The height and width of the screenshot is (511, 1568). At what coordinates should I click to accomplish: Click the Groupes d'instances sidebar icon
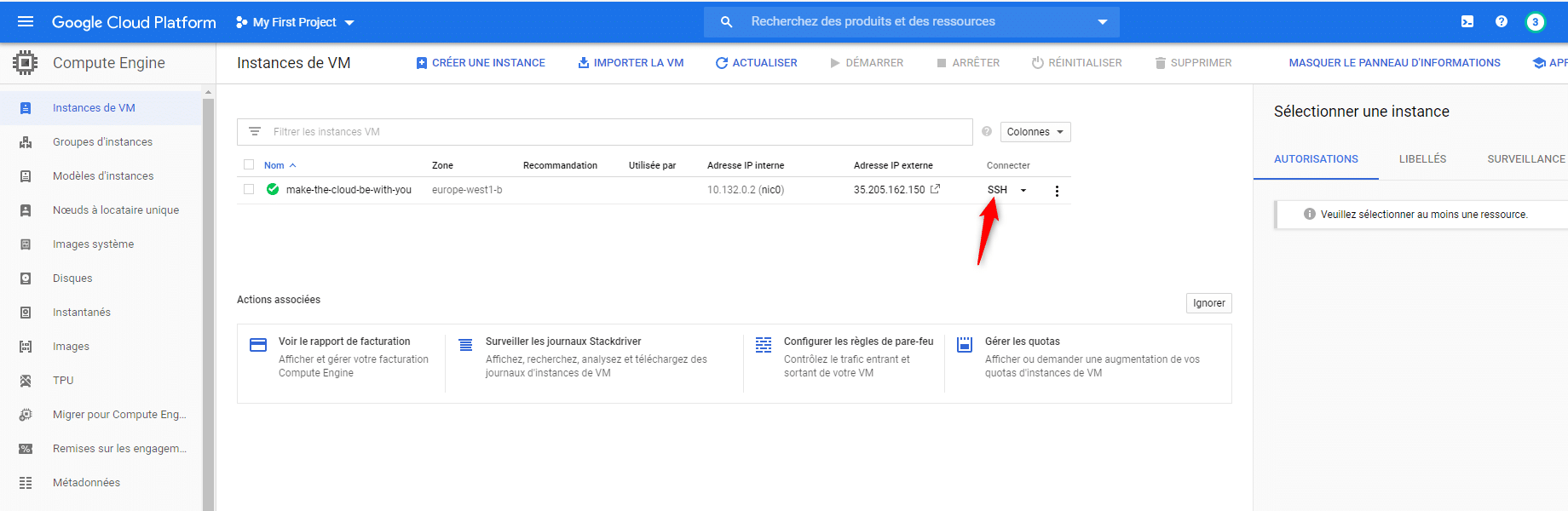[26, 142]
